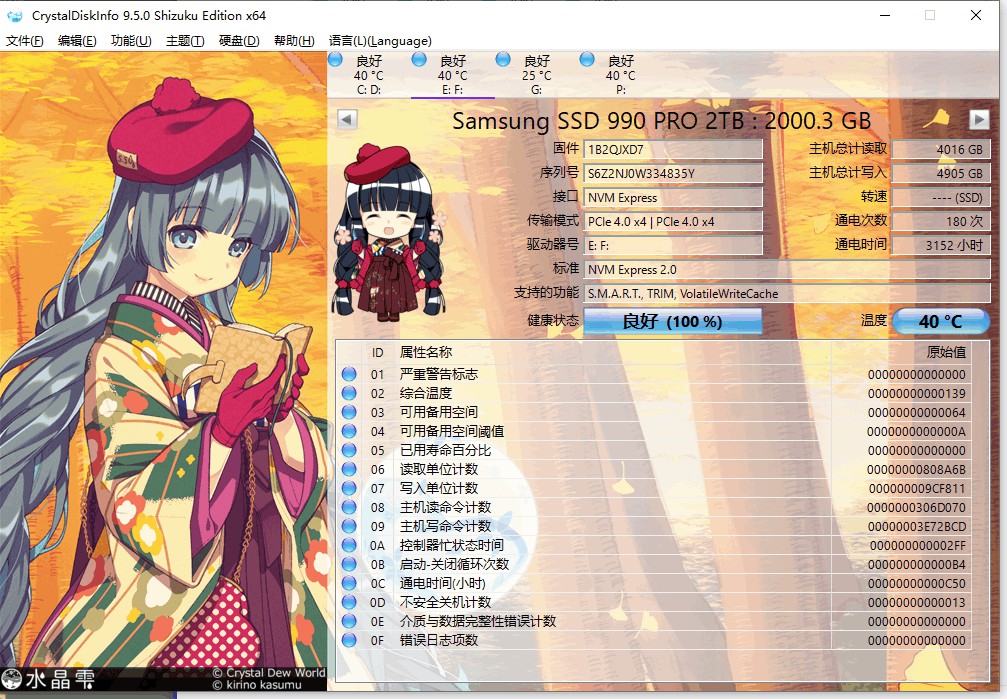Viewport: 1007px width, 699px height.
Task: Click host total writes value 4905 GB
Action: click(941, 173)
